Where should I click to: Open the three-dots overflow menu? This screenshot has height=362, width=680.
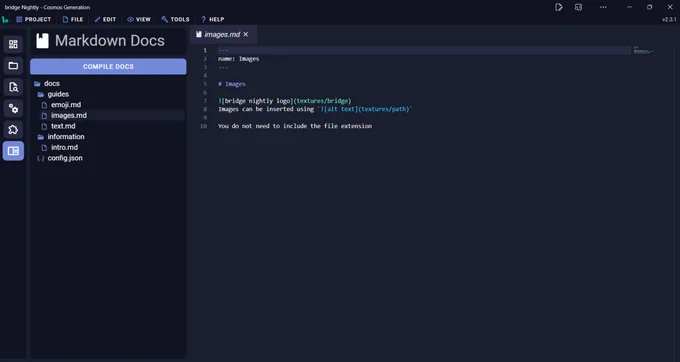[x=603, y=7]
